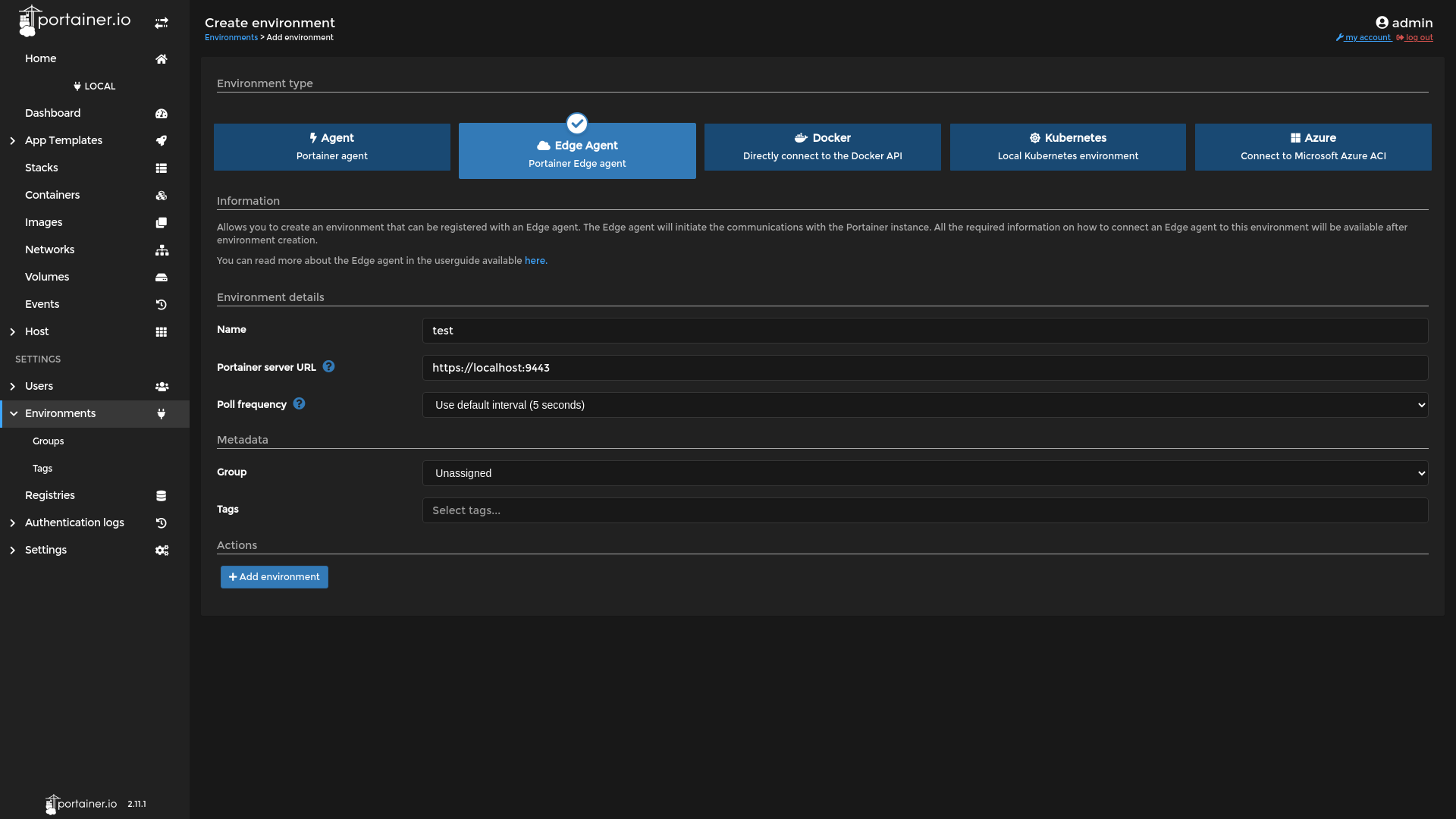Click the Portainer server URL input field
This screenshot has width=1456, height=819.
[x=925, y=368]
